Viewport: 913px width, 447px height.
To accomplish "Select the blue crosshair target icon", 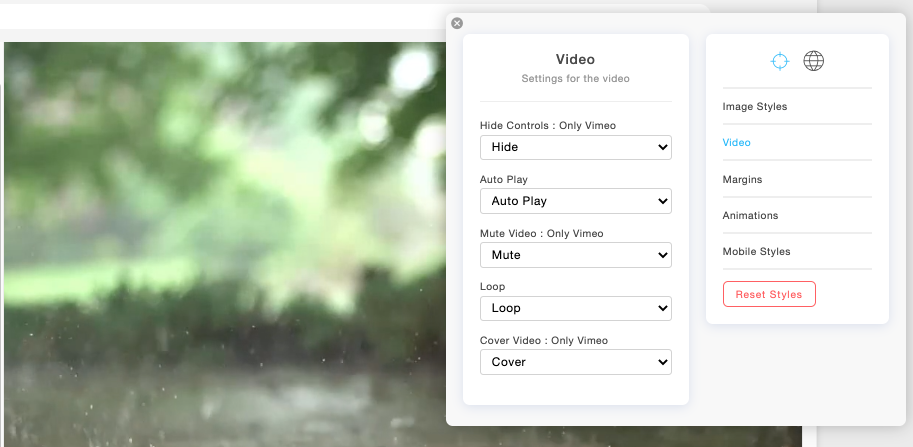I will point(780,61).
